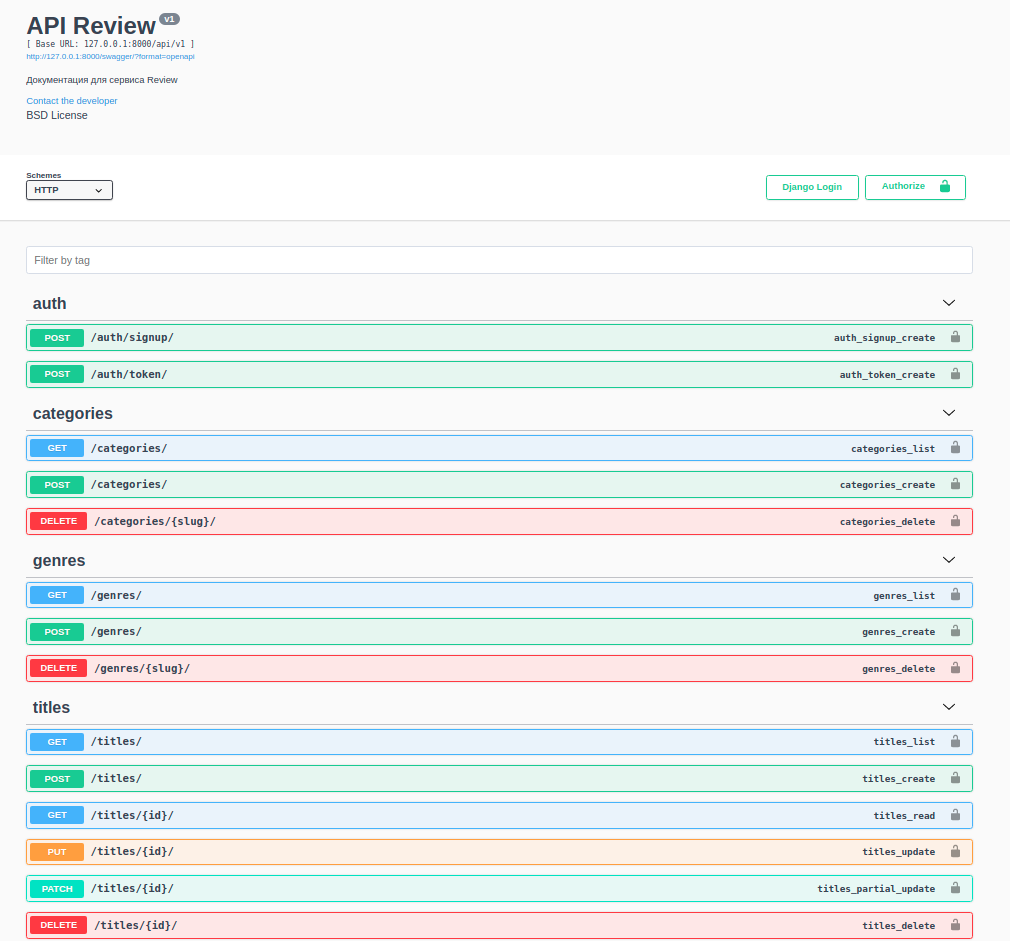This screenshot has height=941, width=1010.
Task: Click the Authorize button
Action: coord(905,187)
